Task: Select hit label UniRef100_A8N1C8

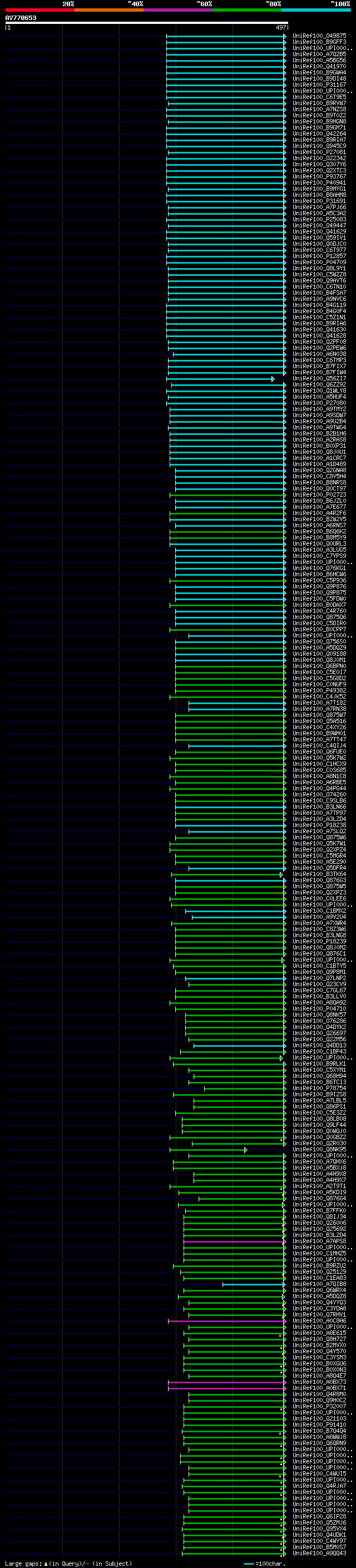Action: click(x=319, y=776)
